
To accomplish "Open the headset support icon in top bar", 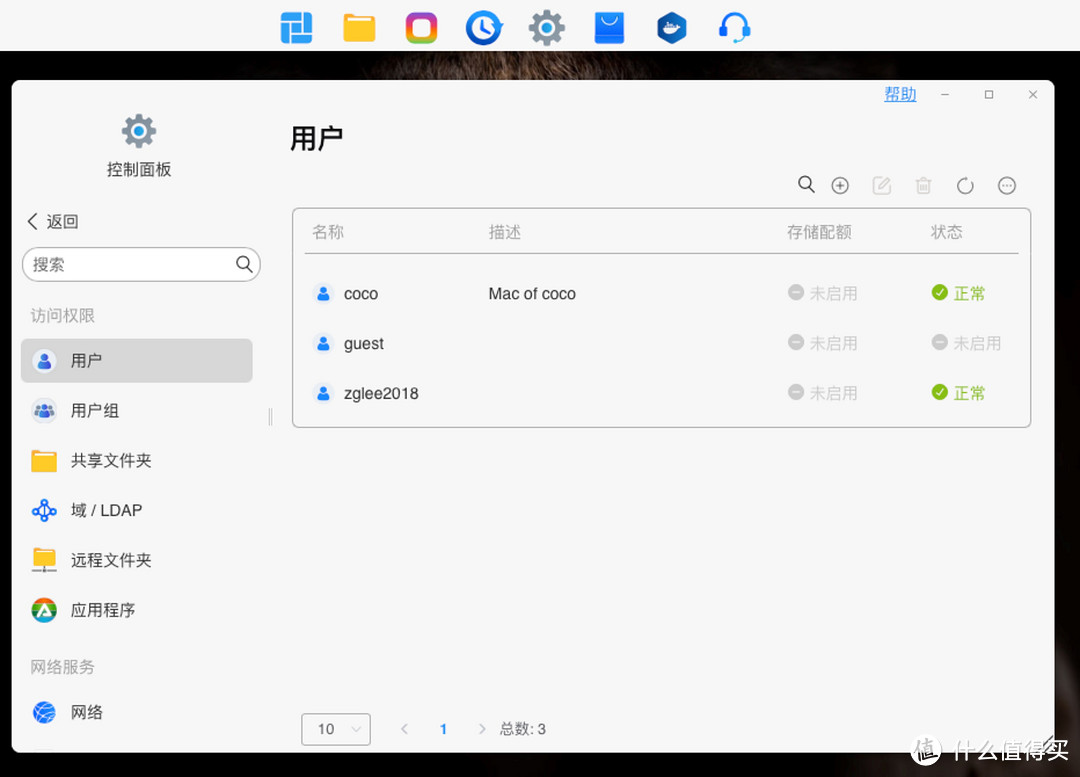I will pos(733,27).
